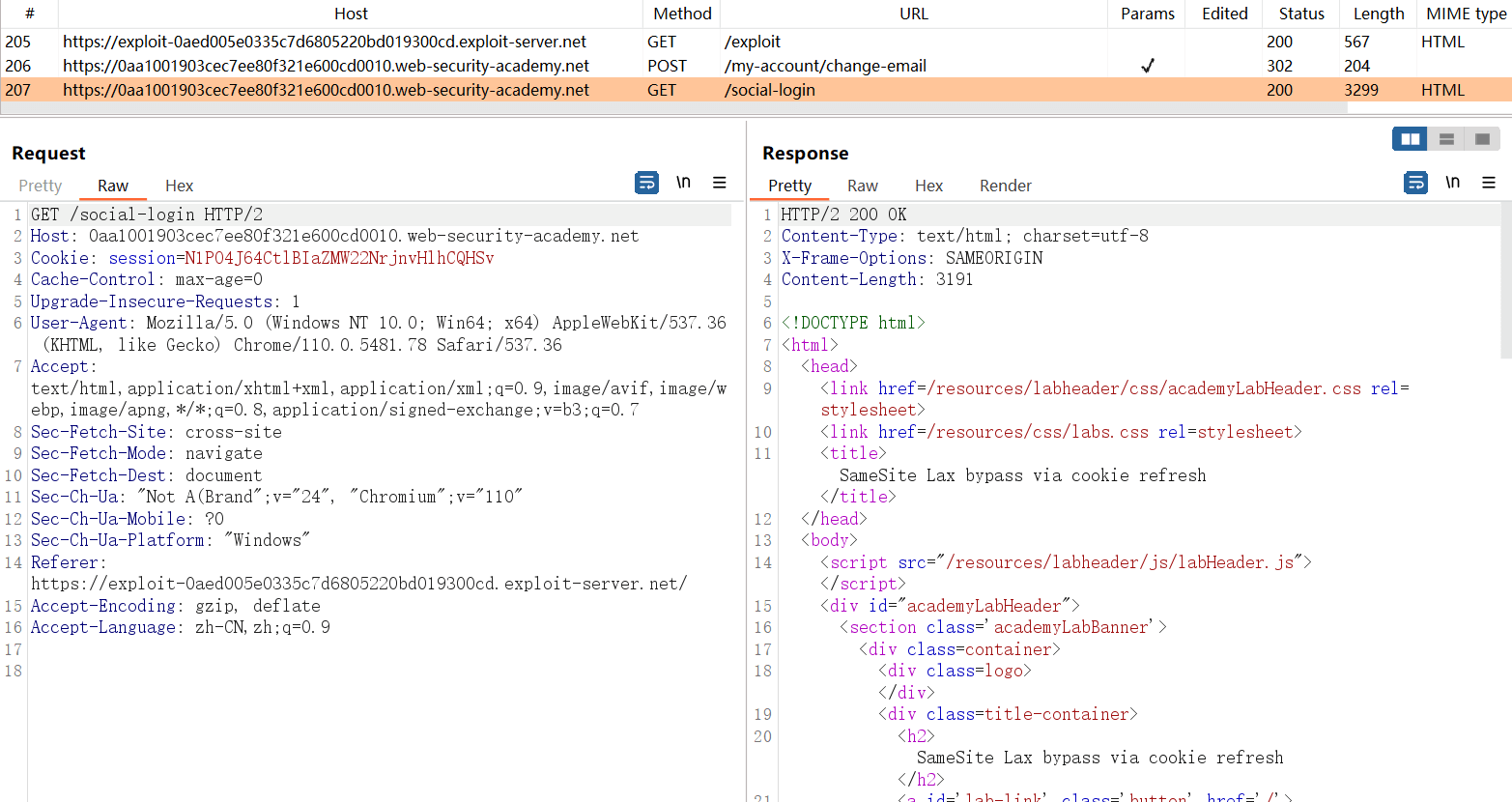Switch to tabbed combined layout view
The height and width of the screenshot is (802, 1512).
tap(1482, 139)
